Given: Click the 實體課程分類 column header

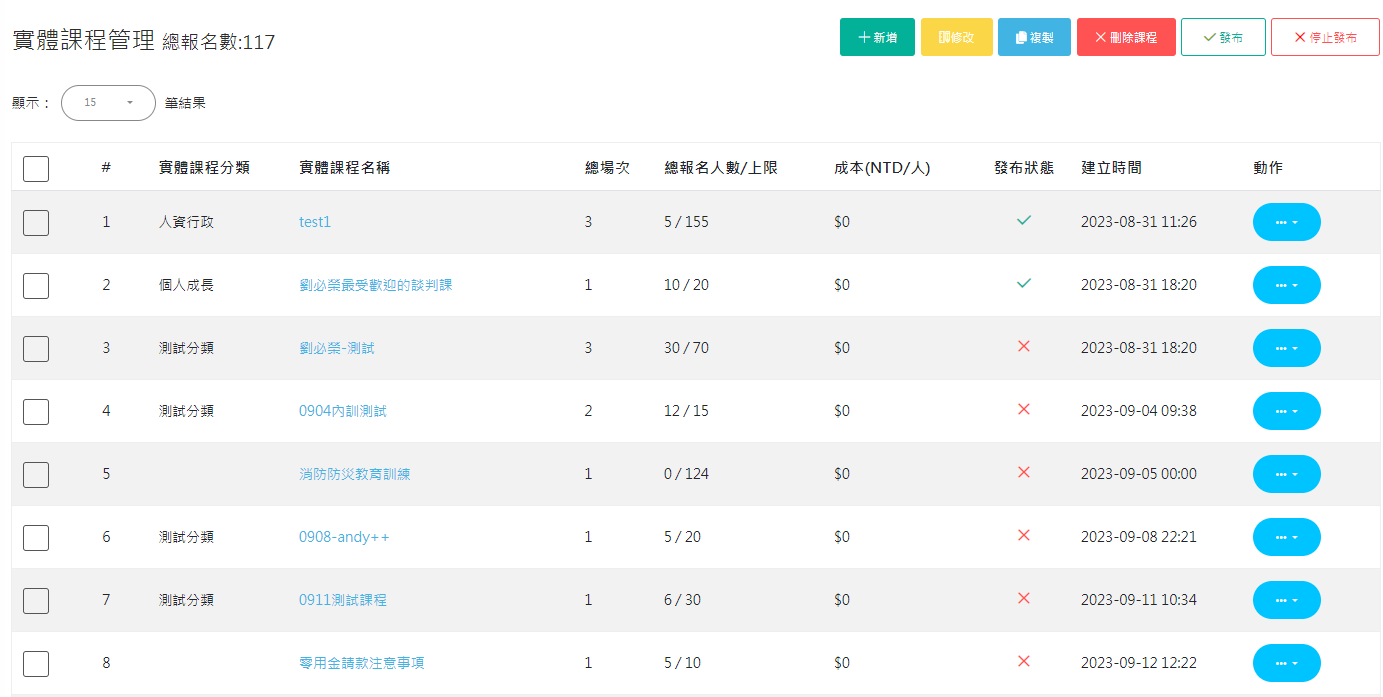Looking at the screenshot, I should click(x=204, y=168).
